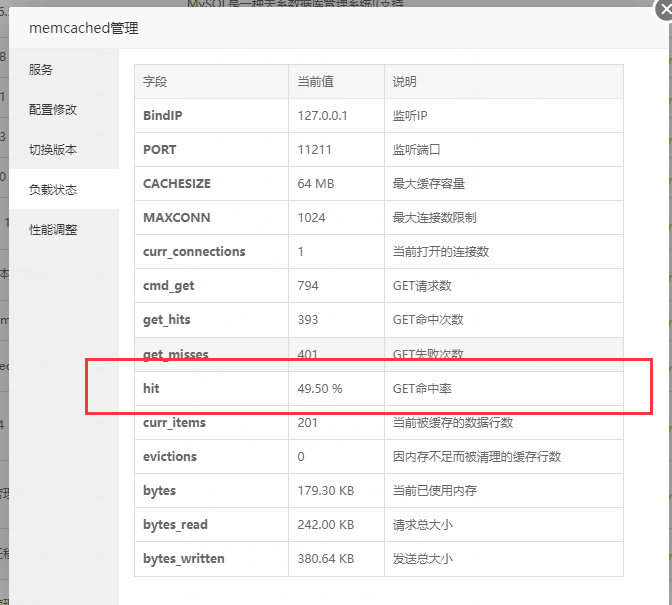Select the curr_connections field name

coord(194,252)
